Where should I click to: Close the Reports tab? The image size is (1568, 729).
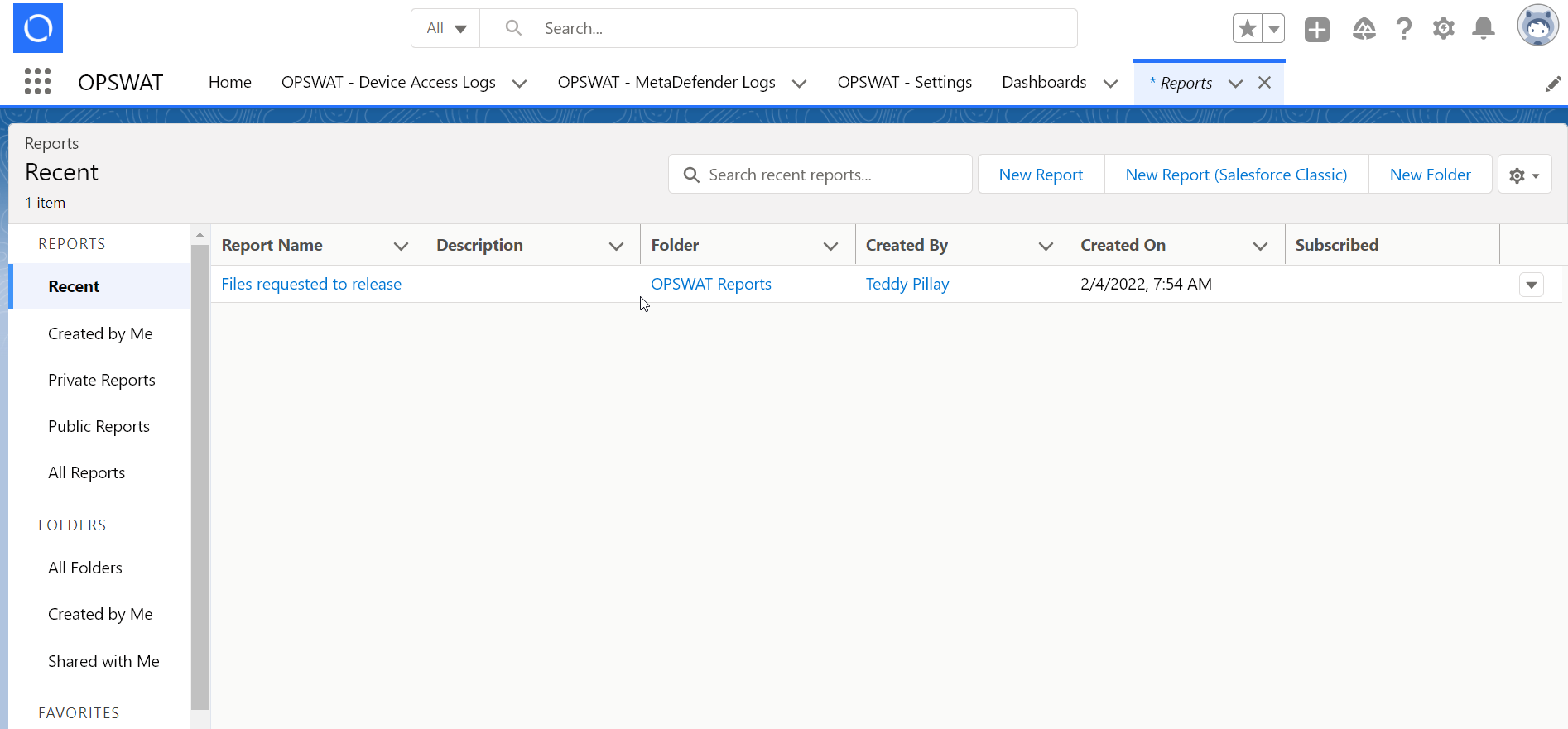click(1264, 83)
